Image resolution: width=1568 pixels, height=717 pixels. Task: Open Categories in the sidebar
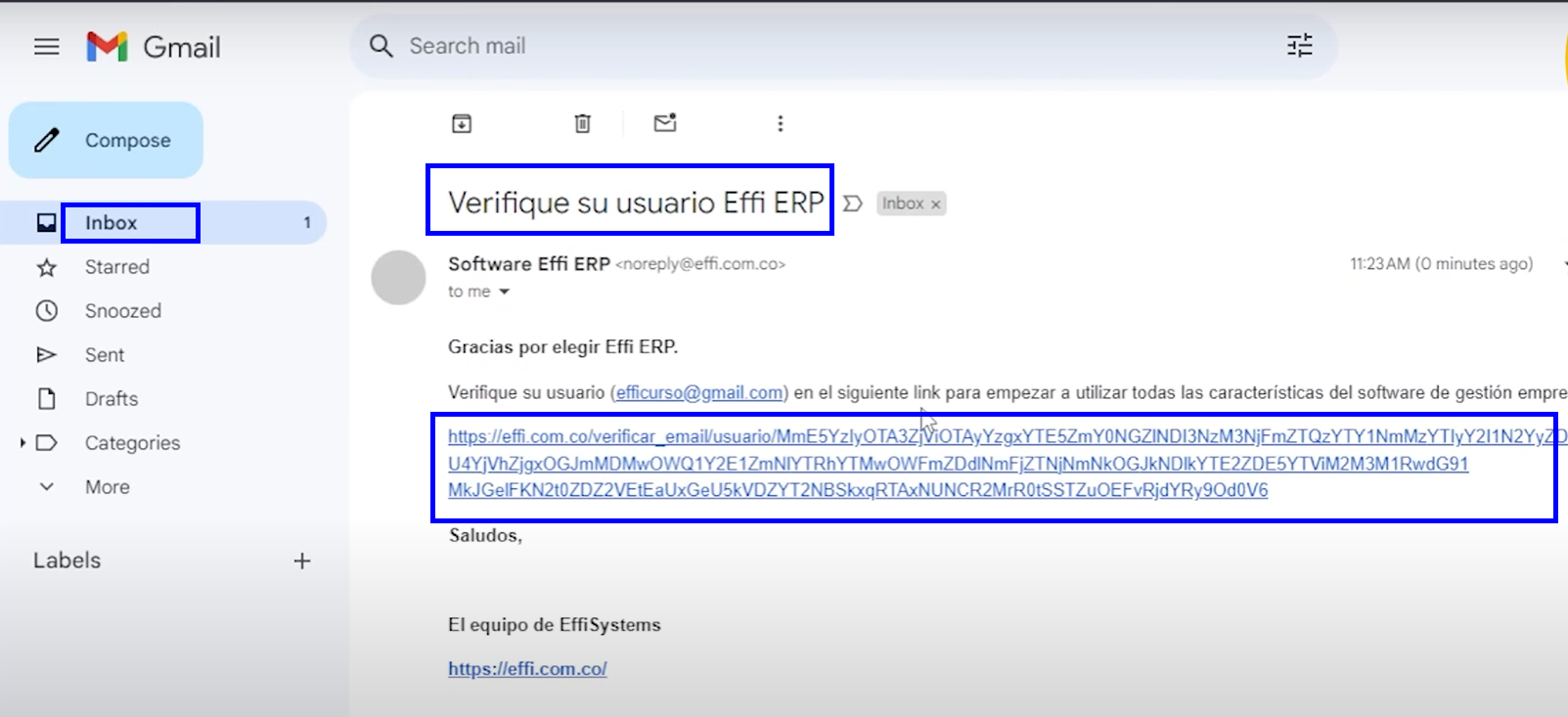pyautogui.click(x=132, y=443)
